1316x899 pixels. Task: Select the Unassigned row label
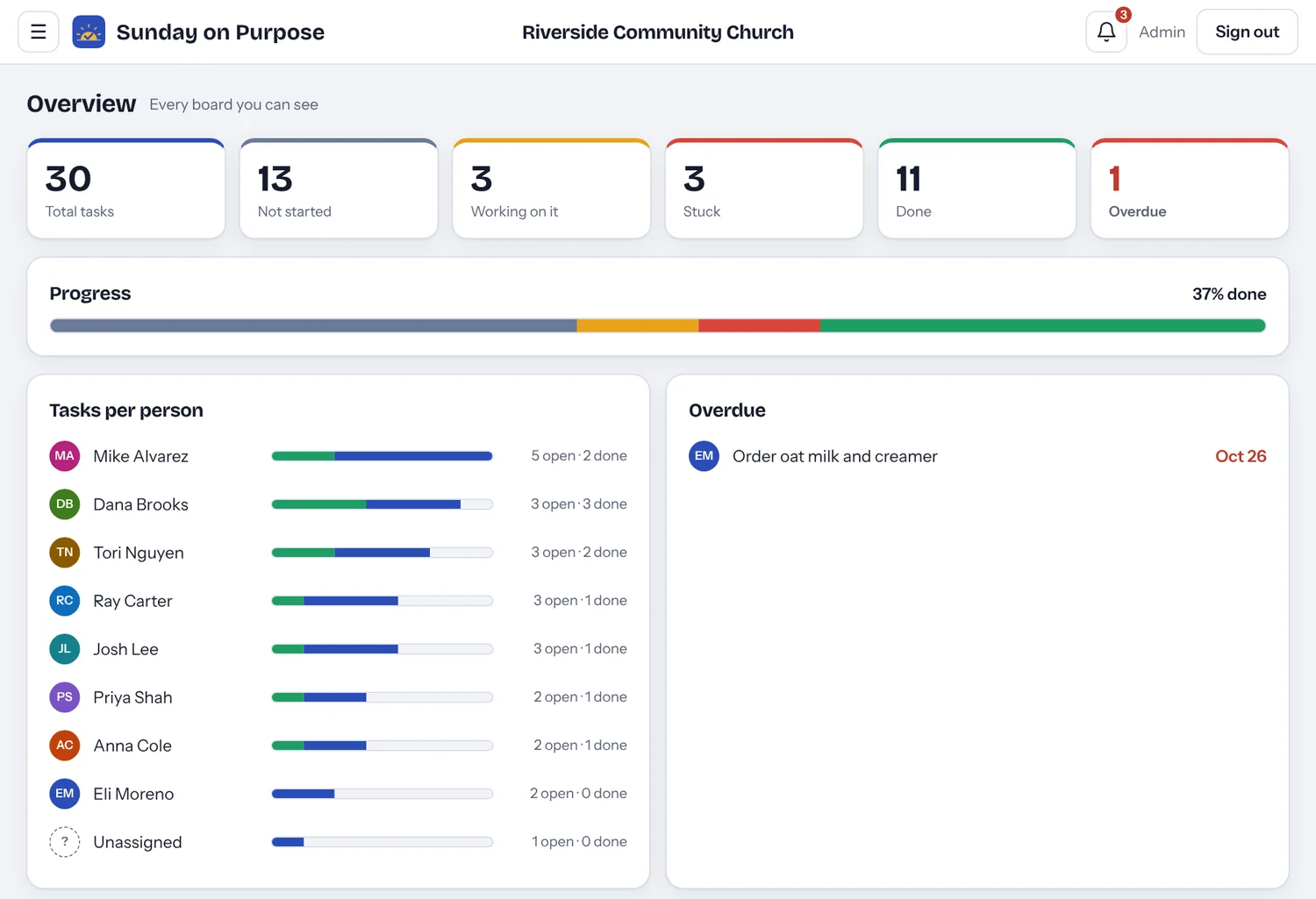(x=138, y=842)
